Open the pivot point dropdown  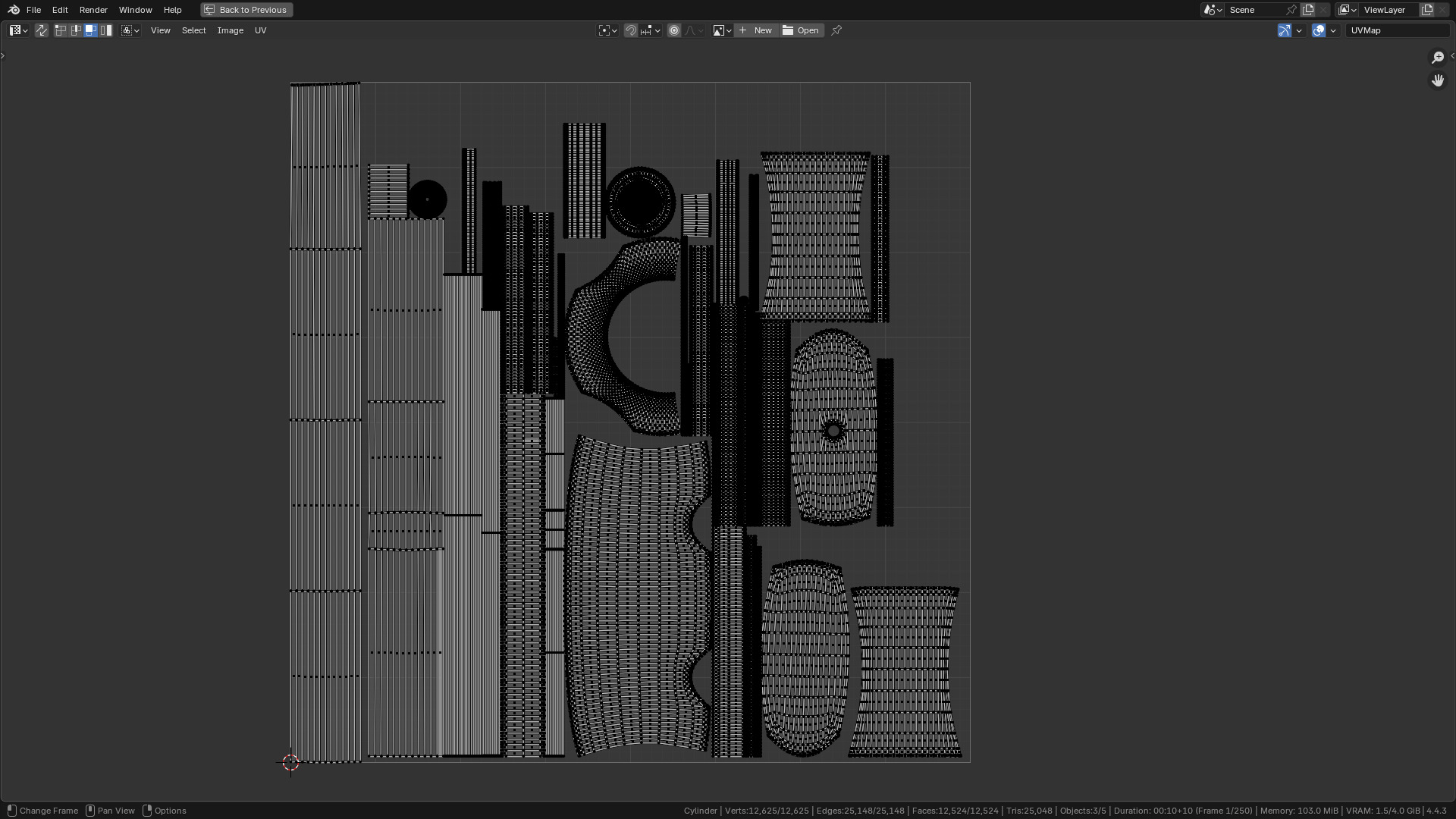click(607, 30)
